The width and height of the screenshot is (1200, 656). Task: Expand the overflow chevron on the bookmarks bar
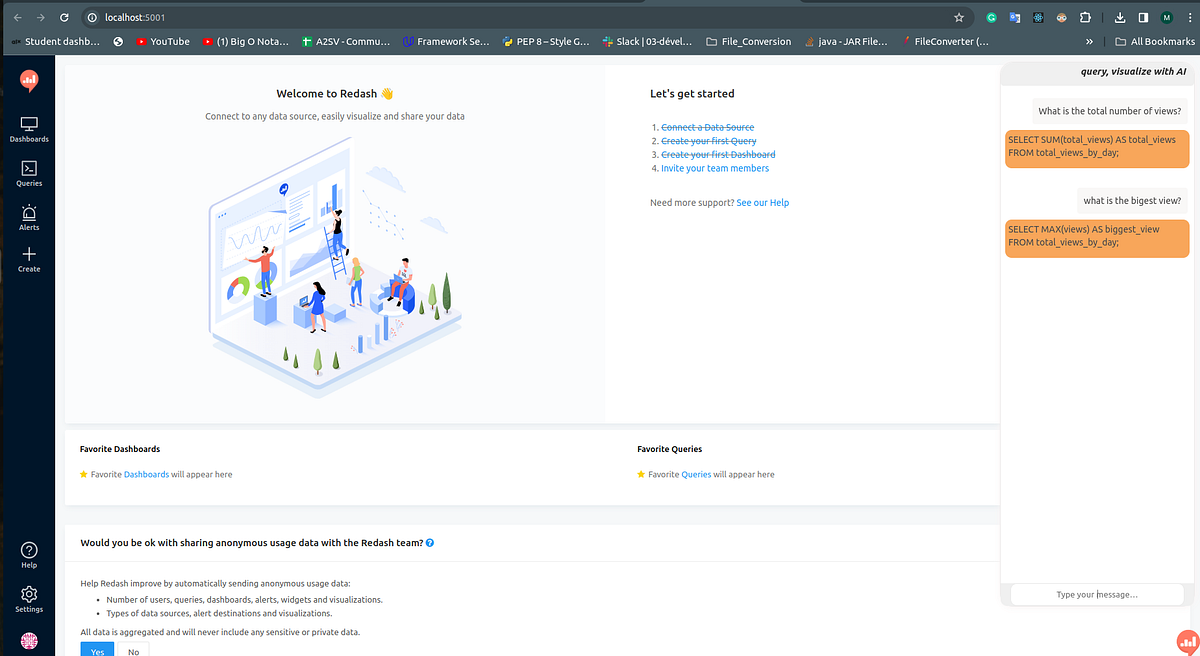click(1091, 41)
